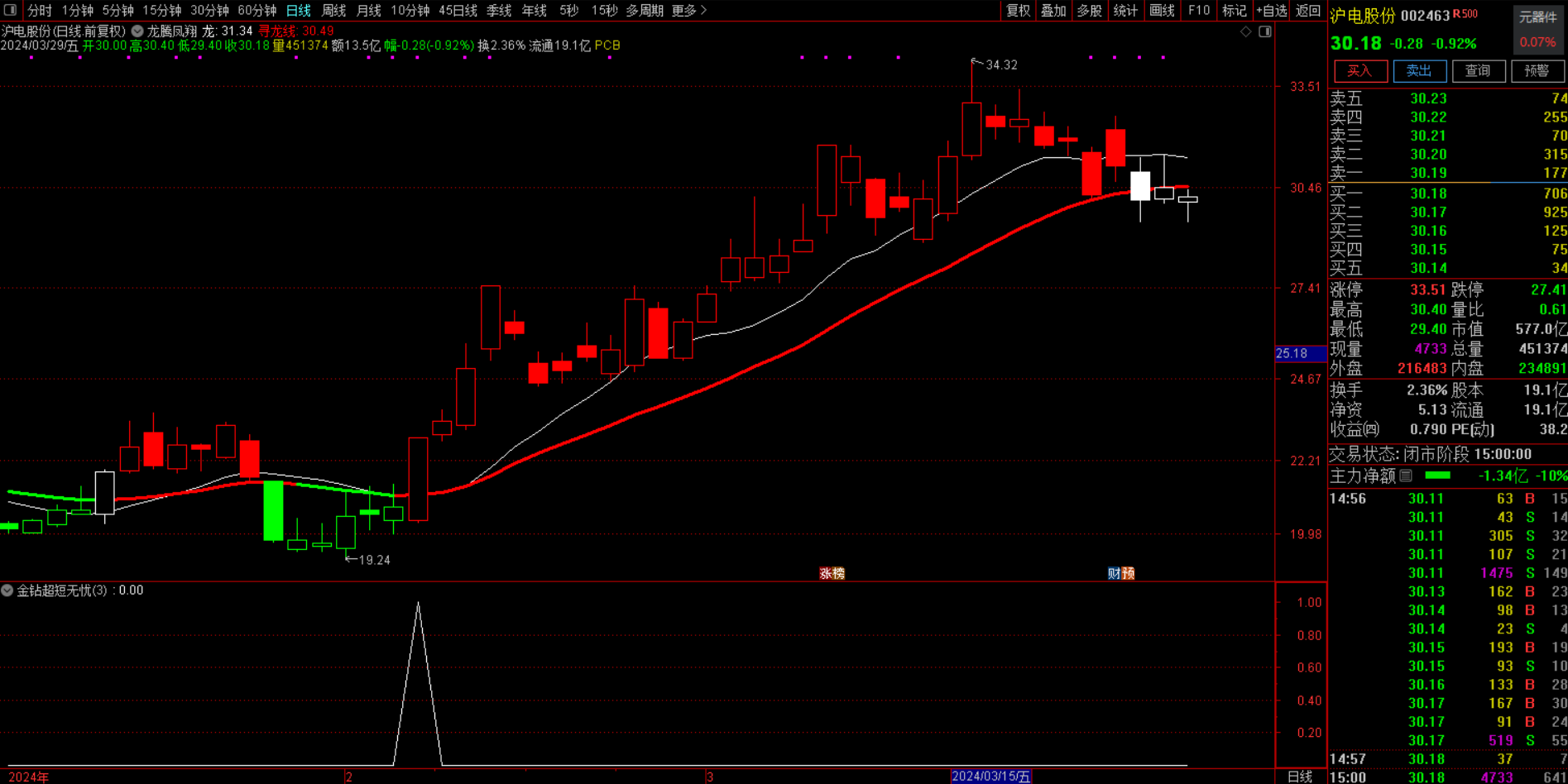Click the 25.18 price axis cursor label
Image resolution: width=1568 pixels, height=784 pixels.
(1301, 353)
